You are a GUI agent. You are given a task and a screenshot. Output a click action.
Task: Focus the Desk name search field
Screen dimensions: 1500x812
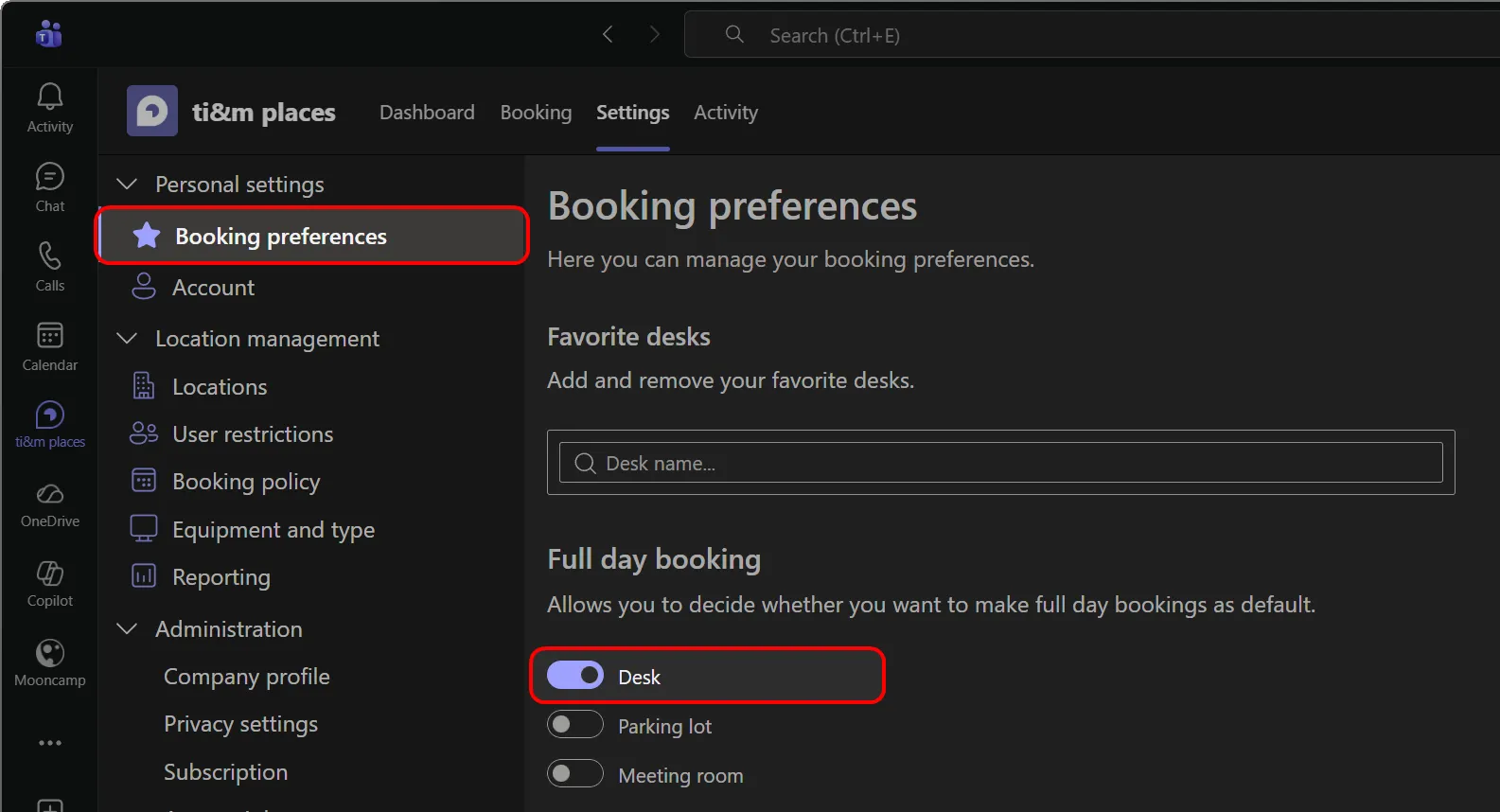(x=1001, y=463)
